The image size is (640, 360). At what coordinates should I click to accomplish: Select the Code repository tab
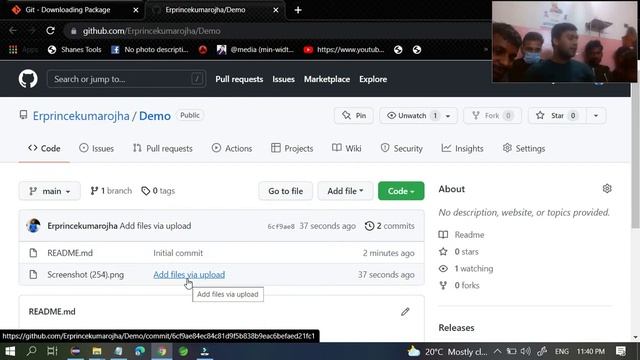pyautogui.click(x=44, y=149)
